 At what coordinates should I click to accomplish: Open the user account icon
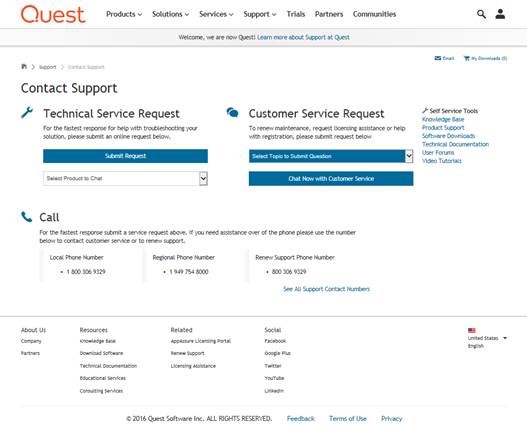pyautogui.click(x=500, y=14)
